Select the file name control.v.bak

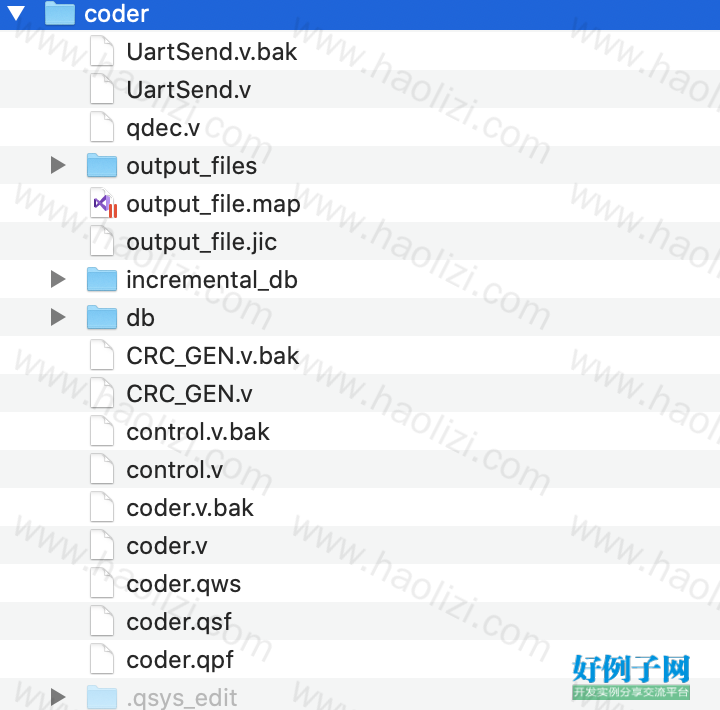point(198,432)
